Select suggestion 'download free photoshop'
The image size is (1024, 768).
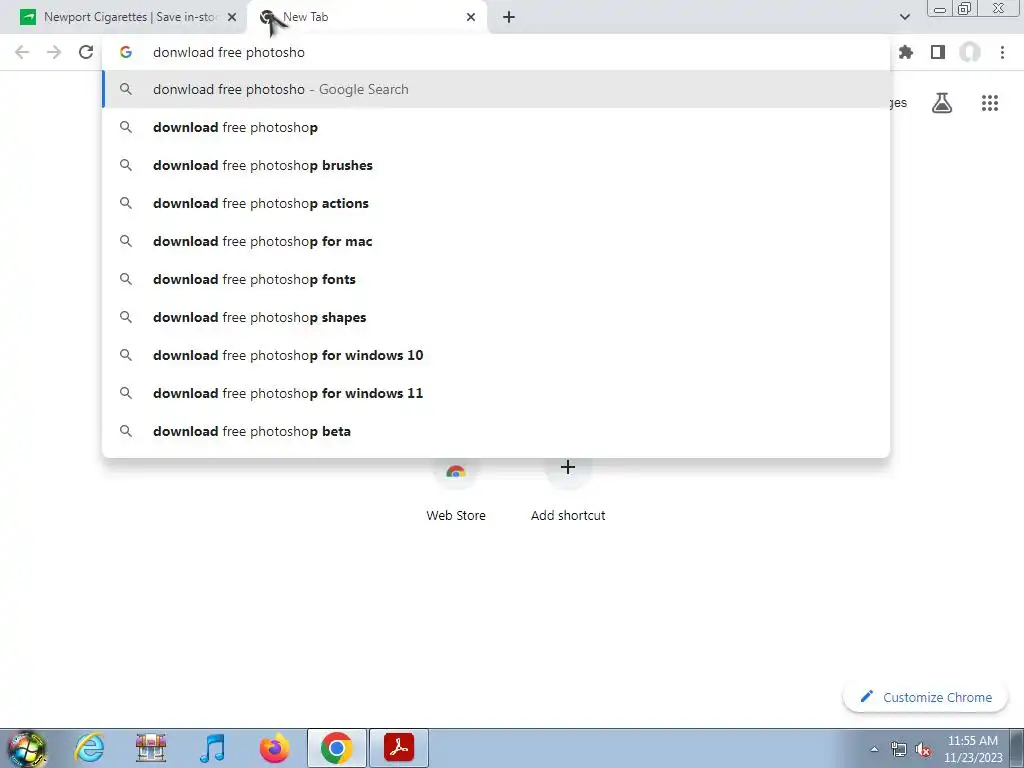496,127
